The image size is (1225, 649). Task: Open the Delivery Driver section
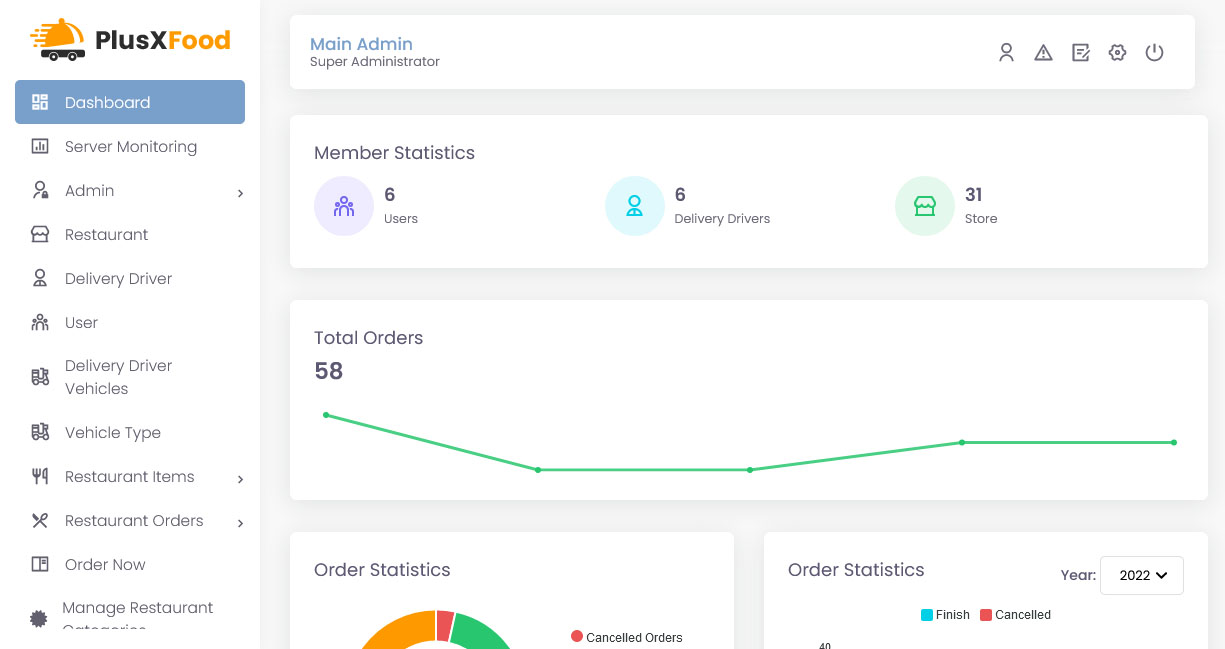[130, 278]
